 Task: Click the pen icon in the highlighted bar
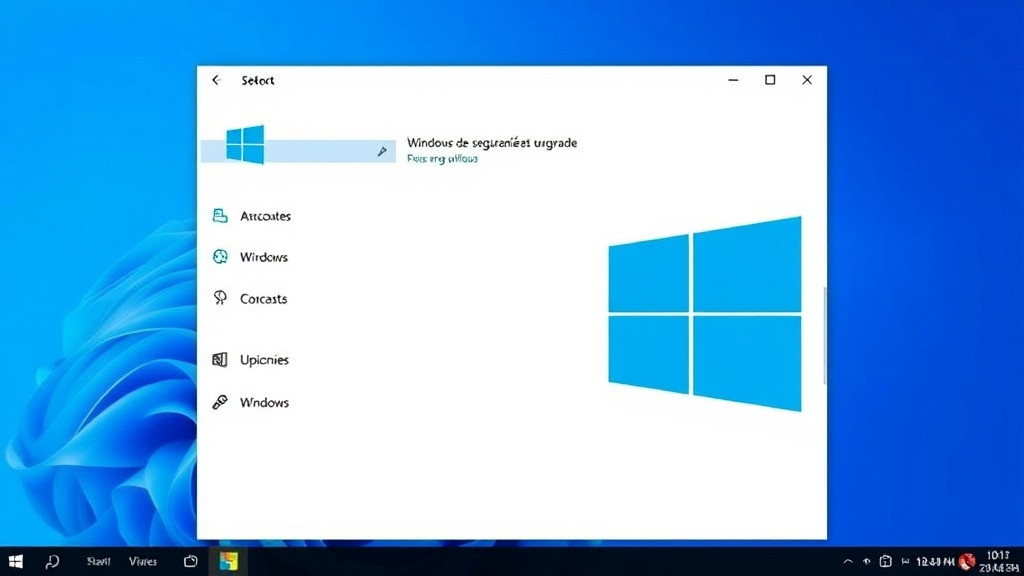(x=382, y=152)
